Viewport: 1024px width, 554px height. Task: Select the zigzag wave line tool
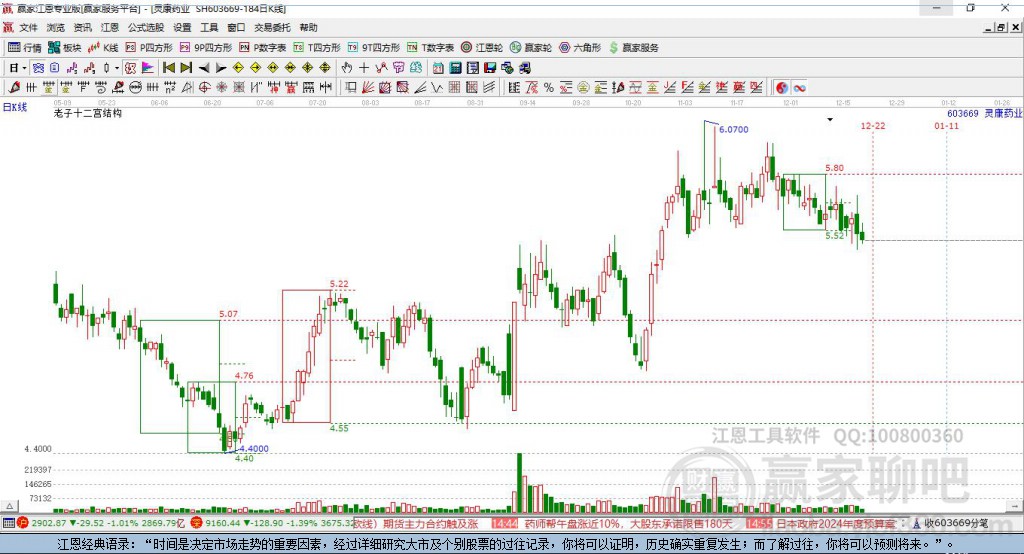point(437,87)
